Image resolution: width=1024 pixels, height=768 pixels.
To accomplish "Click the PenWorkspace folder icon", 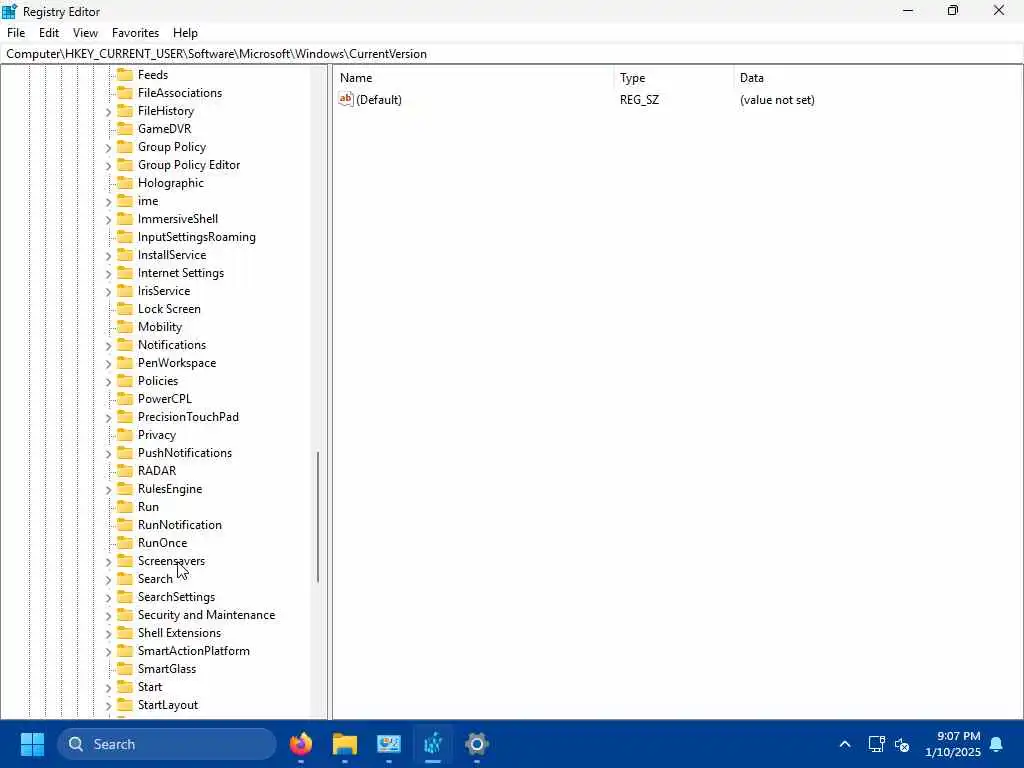I will point(125,362).
